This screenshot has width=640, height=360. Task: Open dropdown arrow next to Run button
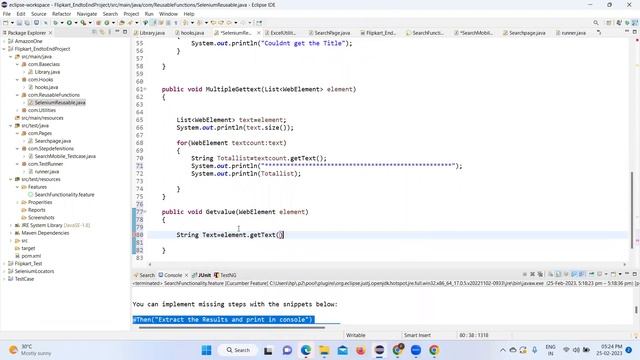(x=76, y=23)
